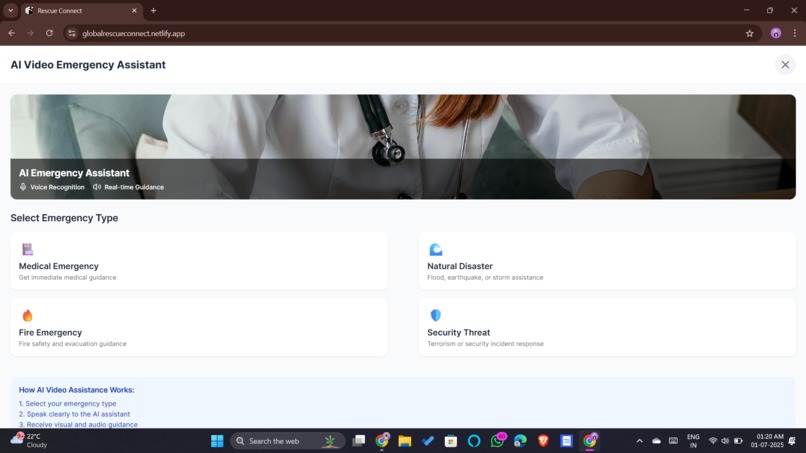This screenshot has height=453, width=806.
Task: Choose the Natural Disaster card
Action: pyautogui.click(x=607, y=261)
